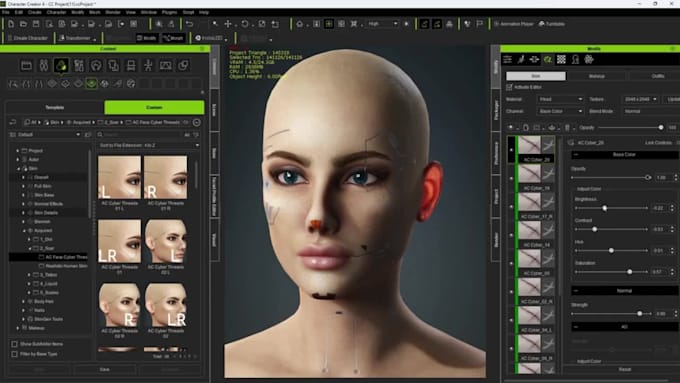Toggle visibility of AC Cyber_05 layer
Image resolution: width=680 pixels, height=383 pixels.
click(511, 263)
